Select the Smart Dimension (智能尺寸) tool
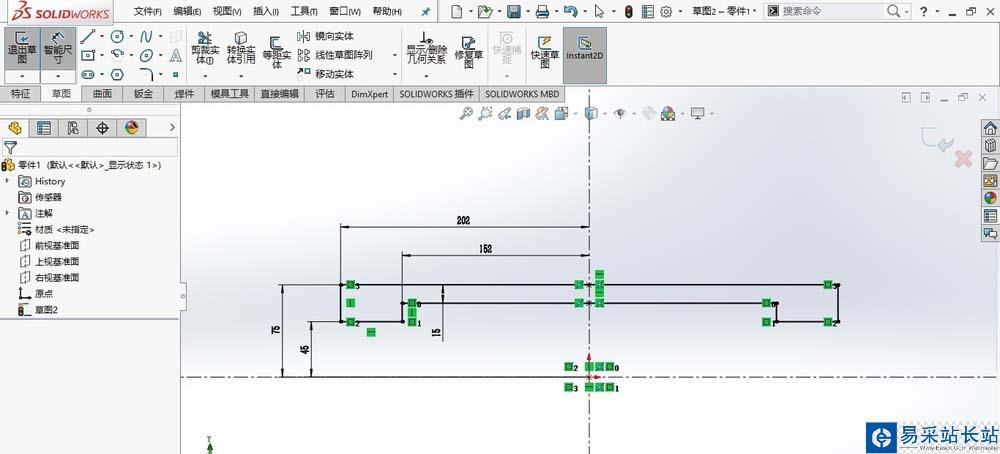1000x454 pixels. click(58, 48)
